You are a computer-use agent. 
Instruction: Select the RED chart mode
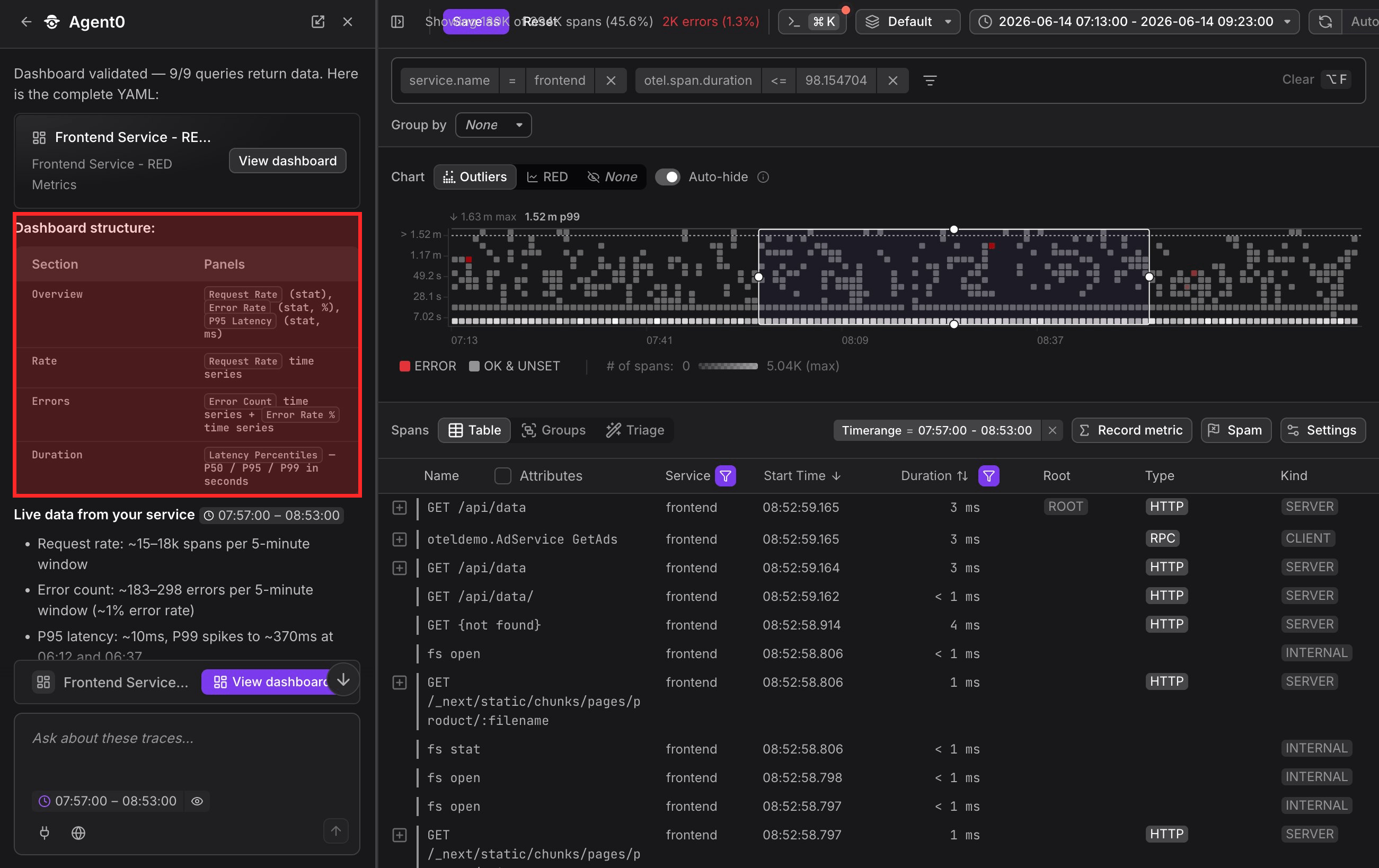tap(547, 177)
